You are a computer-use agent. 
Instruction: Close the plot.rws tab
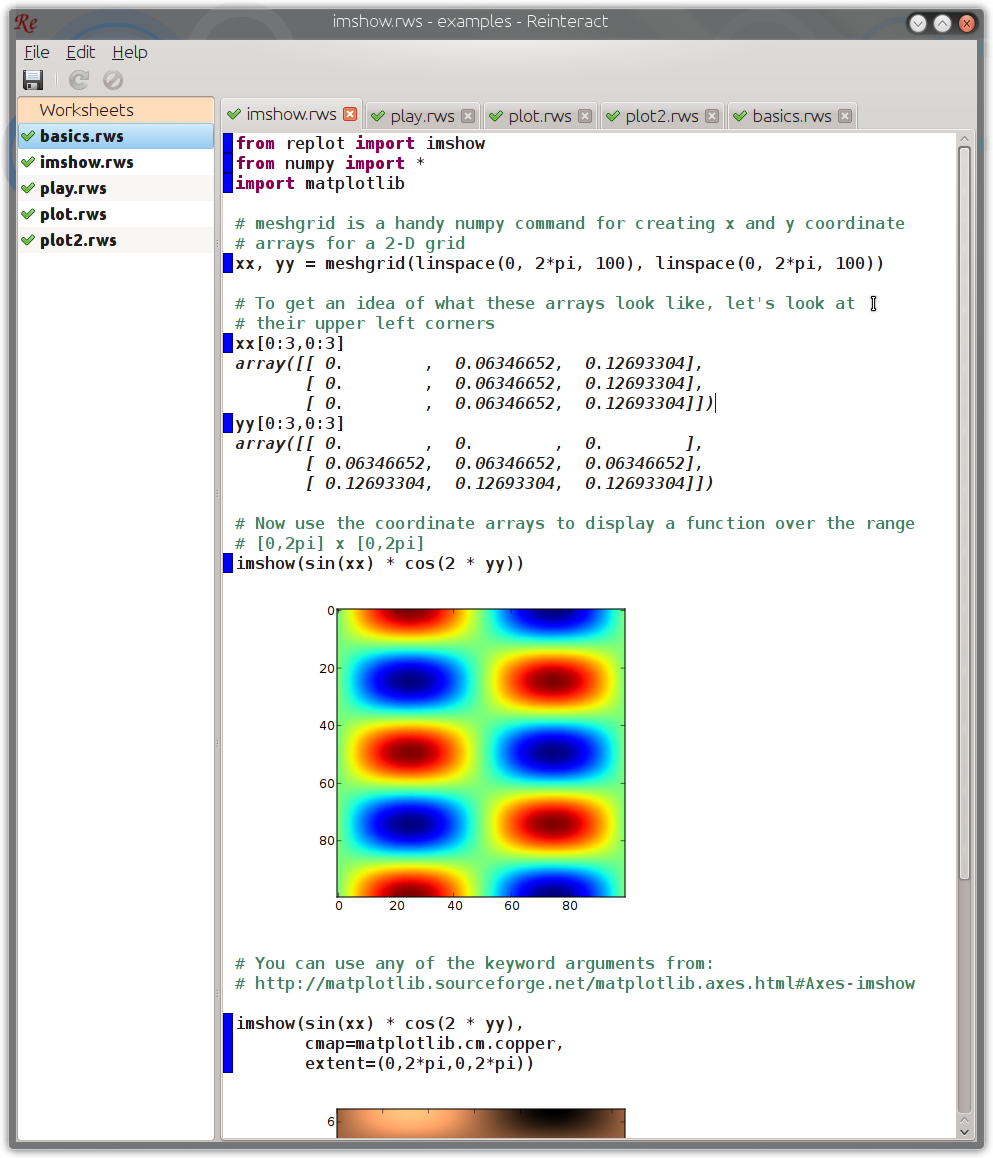585,116
